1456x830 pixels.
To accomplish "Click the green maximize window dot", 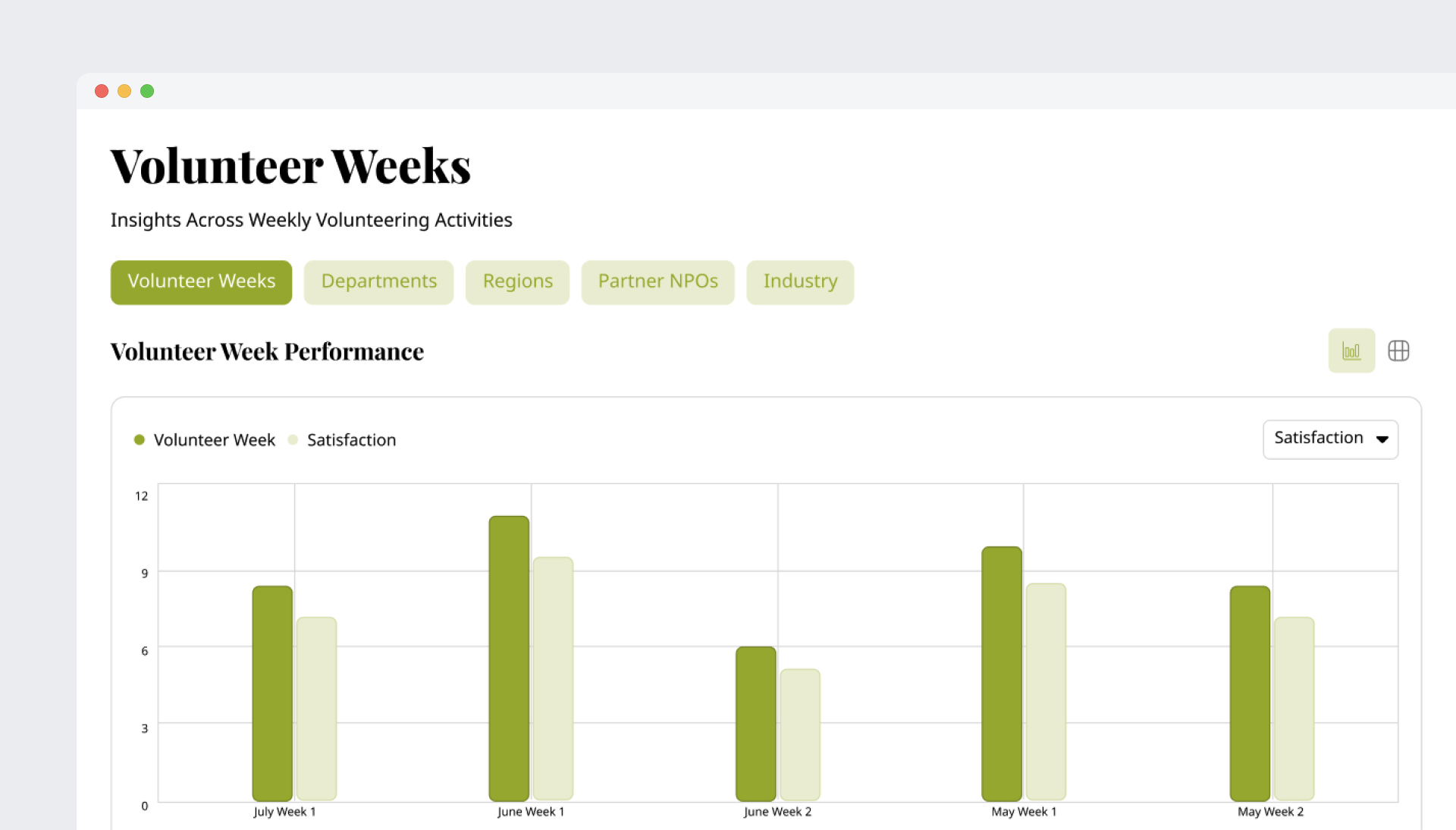I will (x=147, y=91).
